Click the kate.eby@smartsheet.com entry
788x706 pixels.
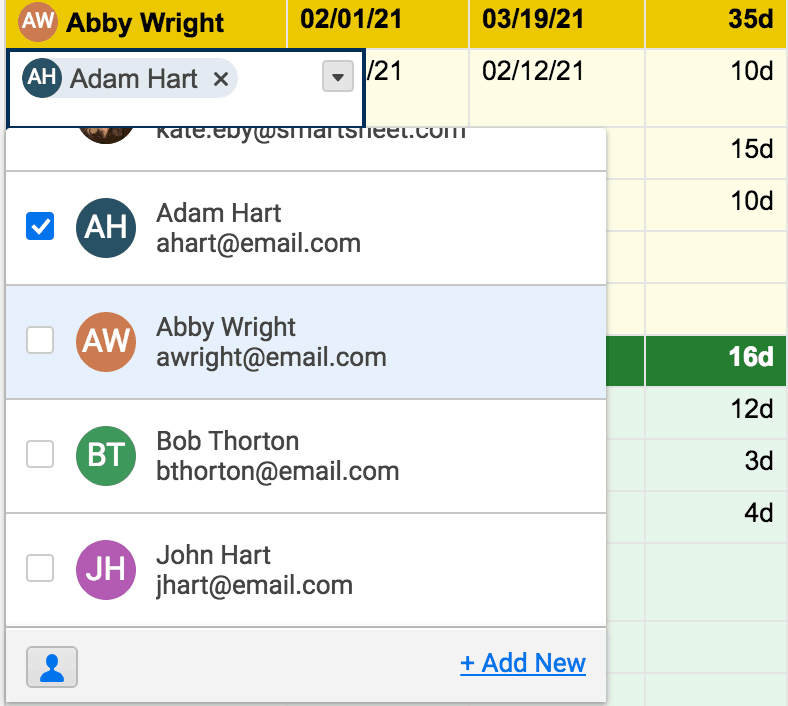click(x=306, y=149)
